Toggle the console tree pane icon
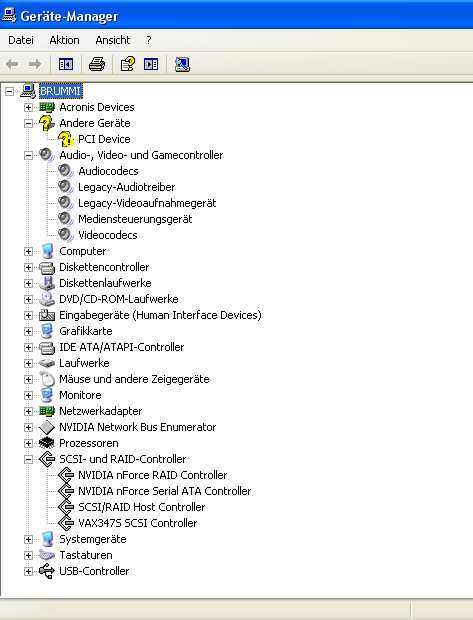This screenshot has height=620, width=473. [x=66, y=64]
